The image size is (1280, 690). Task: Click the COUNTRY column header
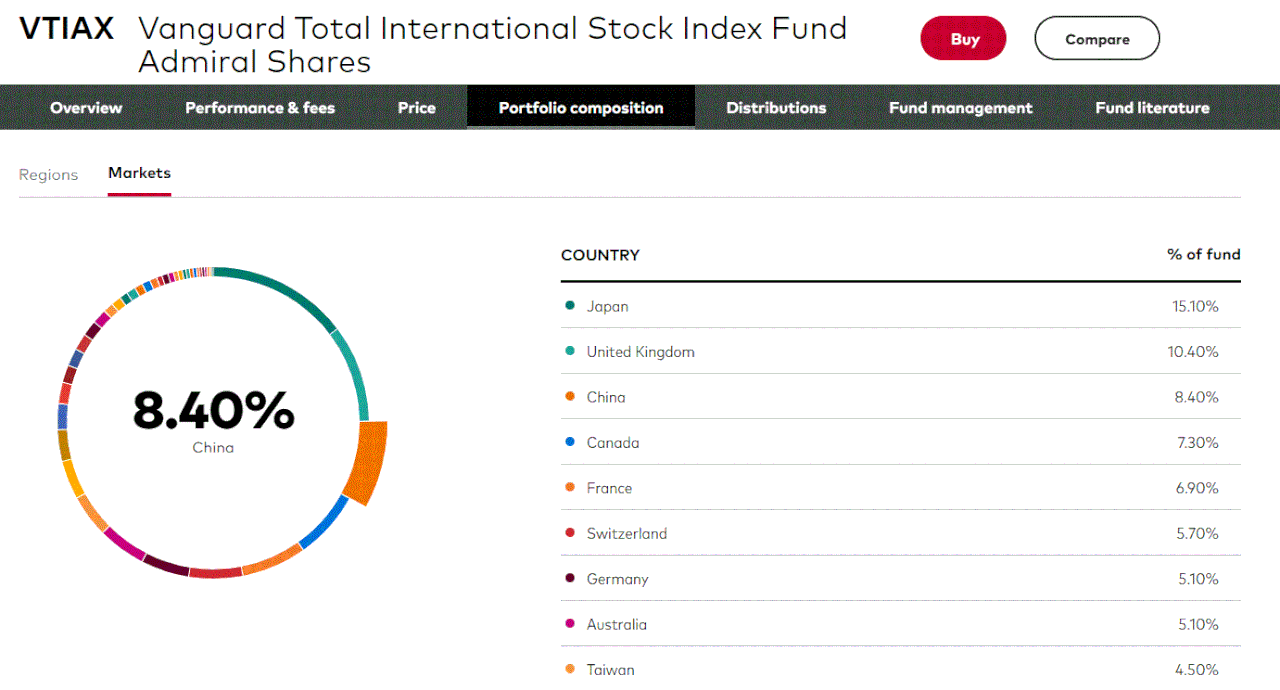click(600, 255)
